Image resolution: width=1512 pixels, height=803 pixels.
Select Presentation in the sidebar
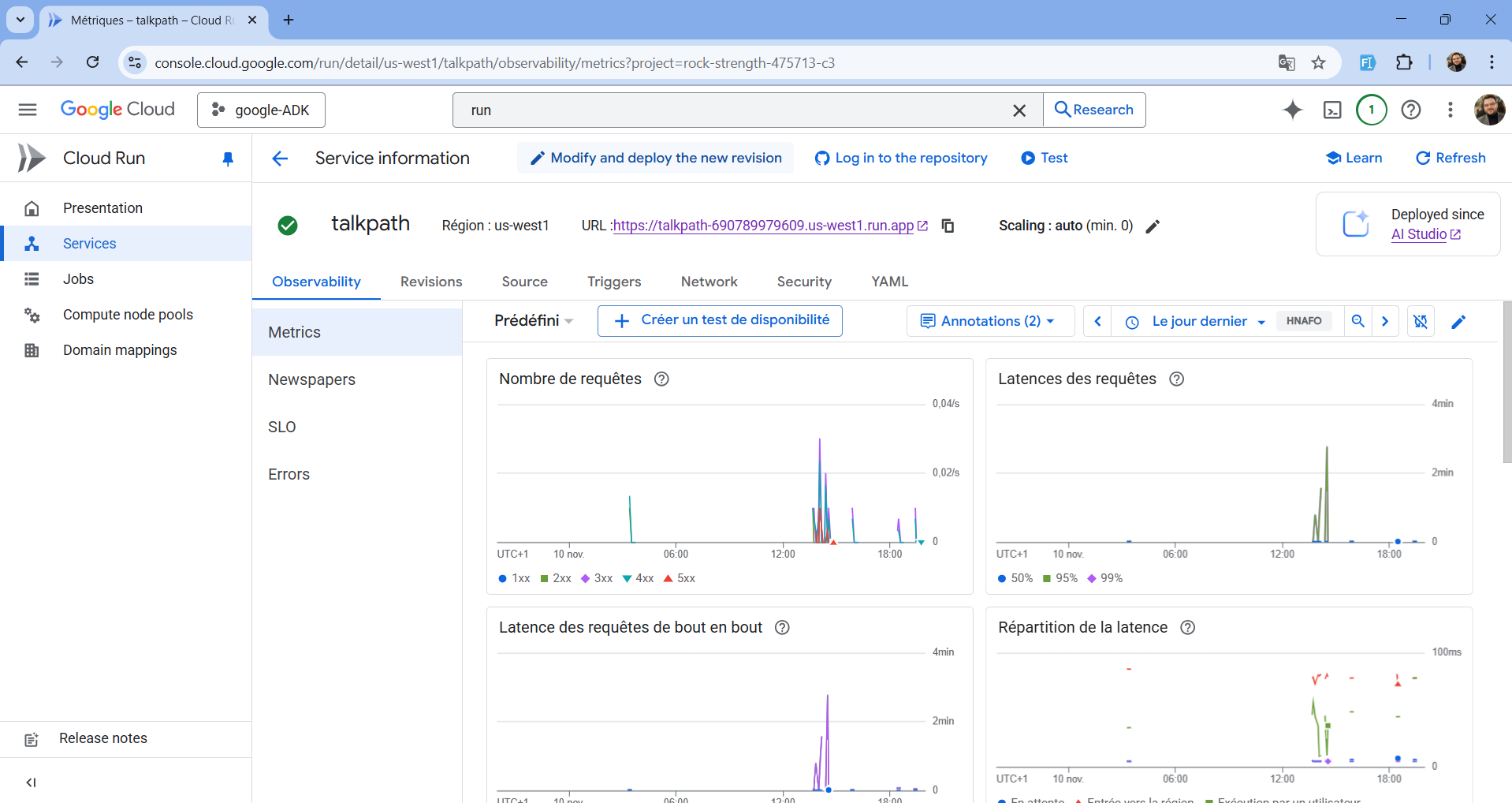point(126,208)
